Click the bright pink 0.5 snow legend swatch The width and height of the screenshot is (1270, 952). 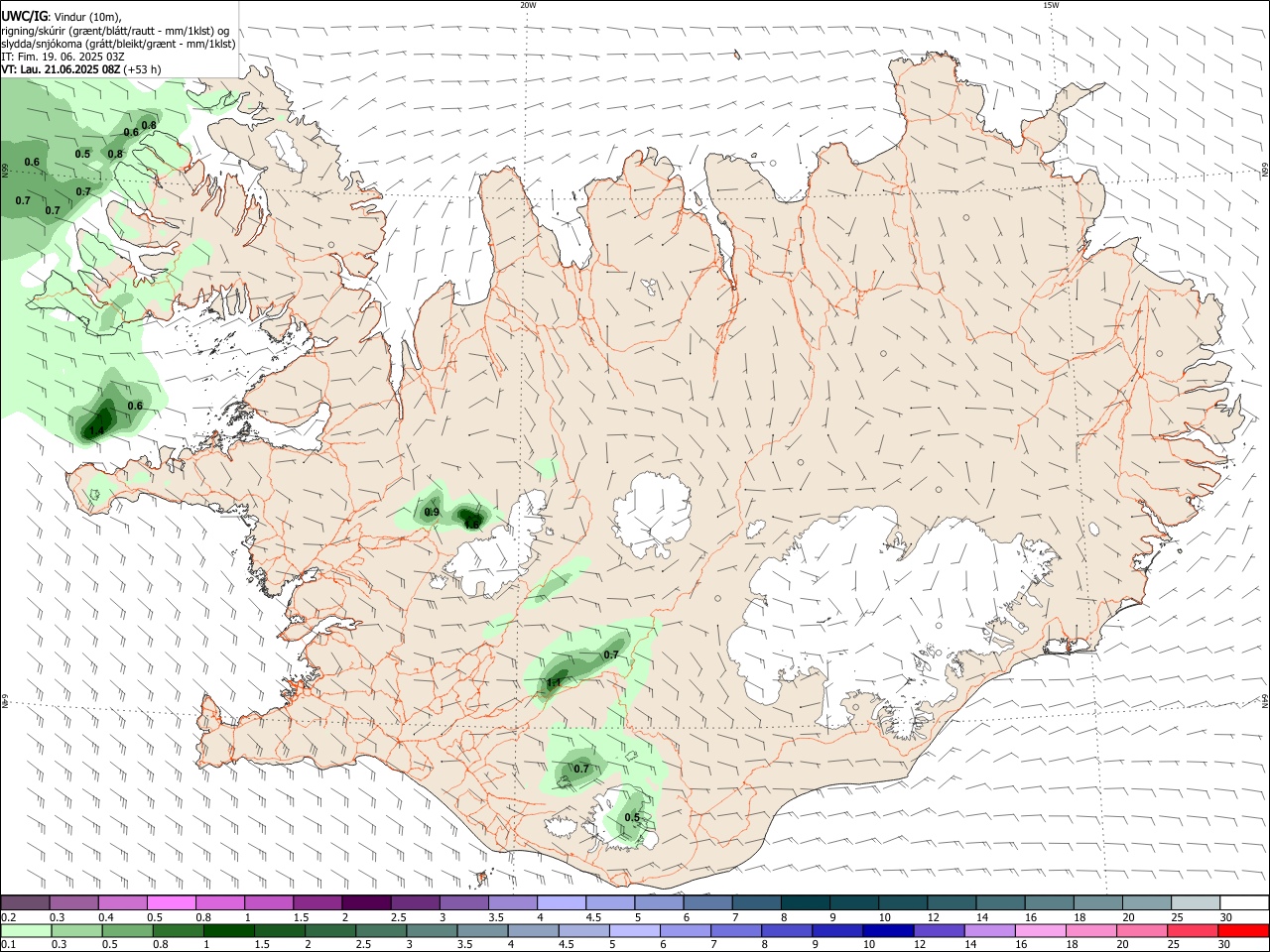click(x=171, y=902)
